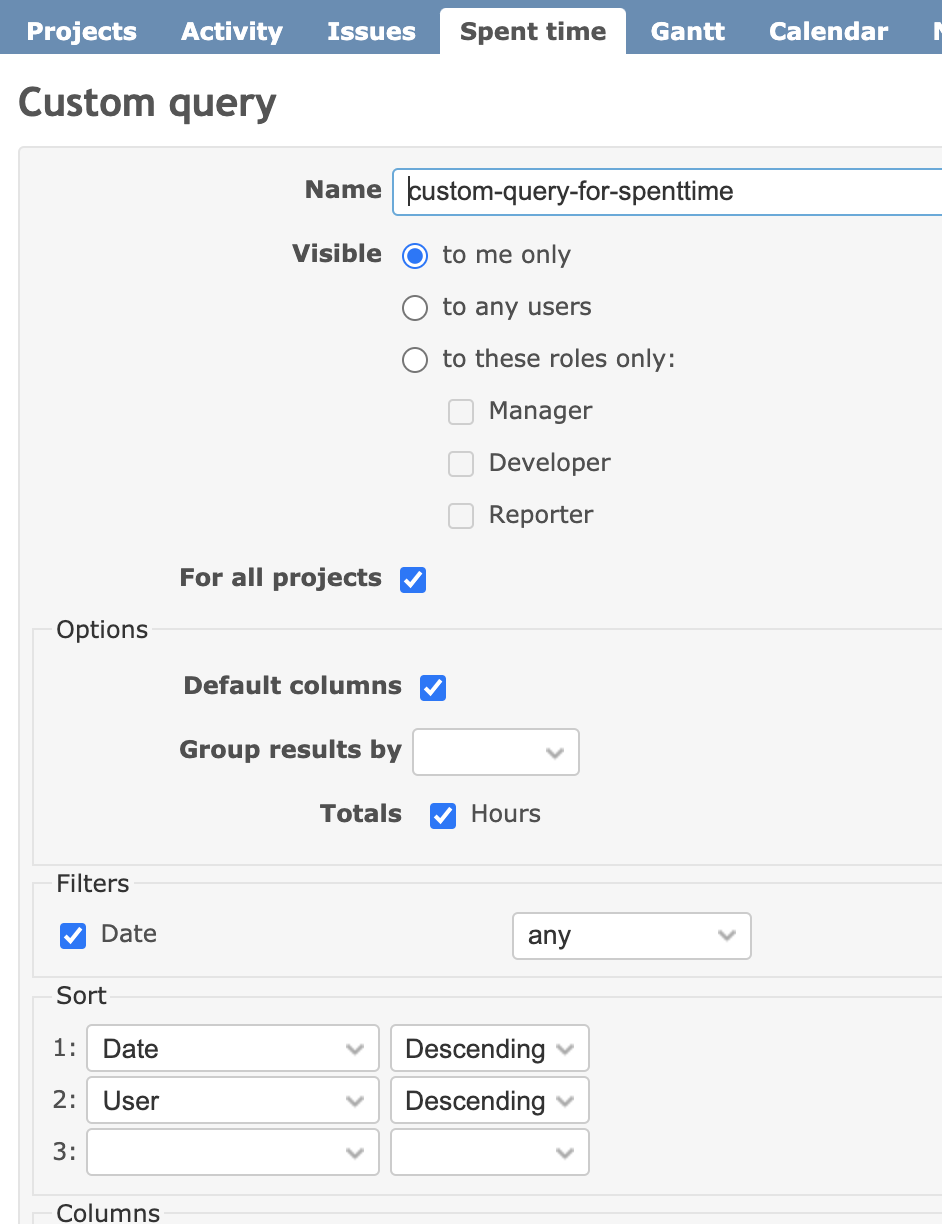Change the User sort Descending order dropdown

pos(489,1101)
